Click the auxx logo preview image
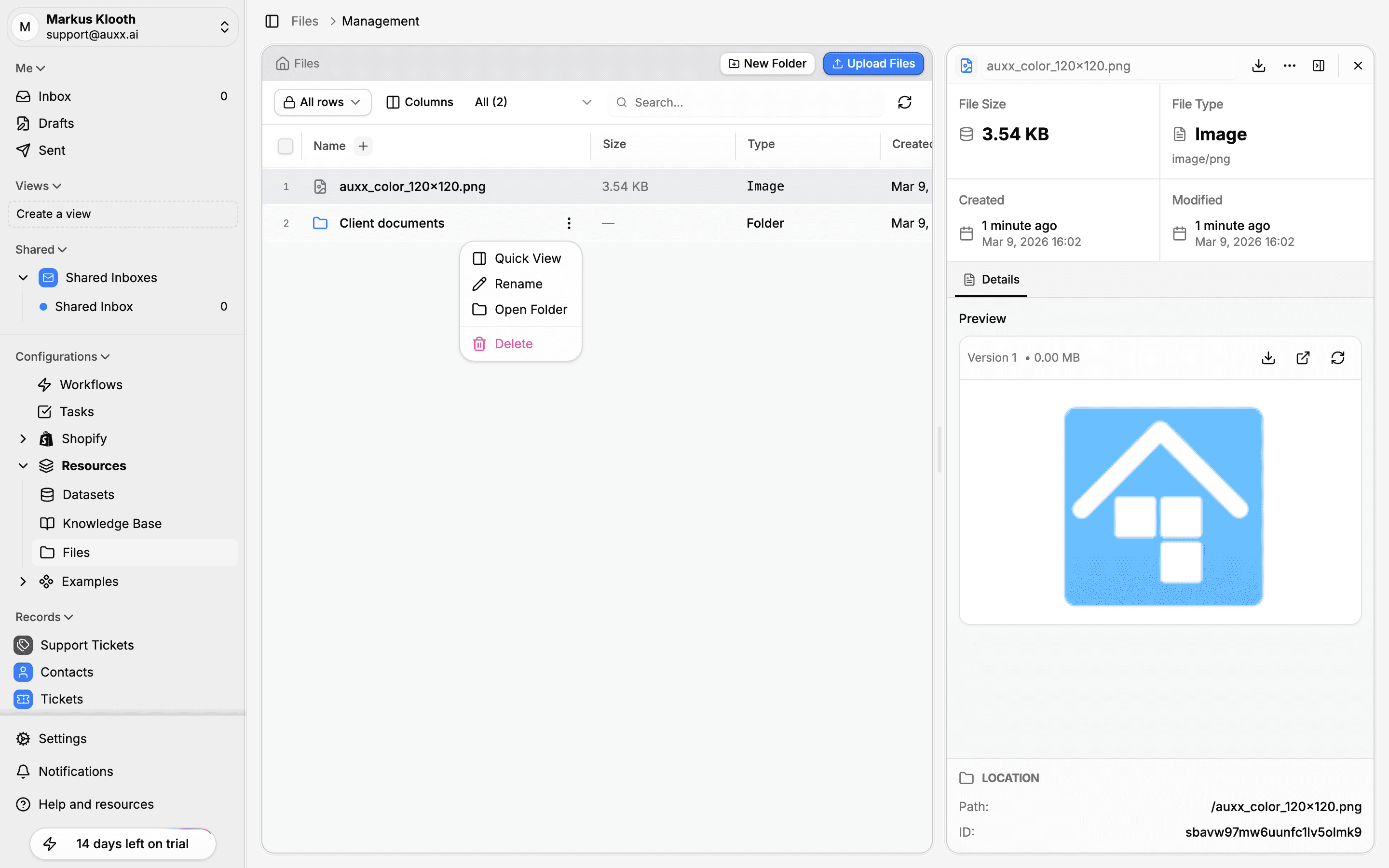The height and width of the screenshot is (868, 1389). [x=1163, y=506]
